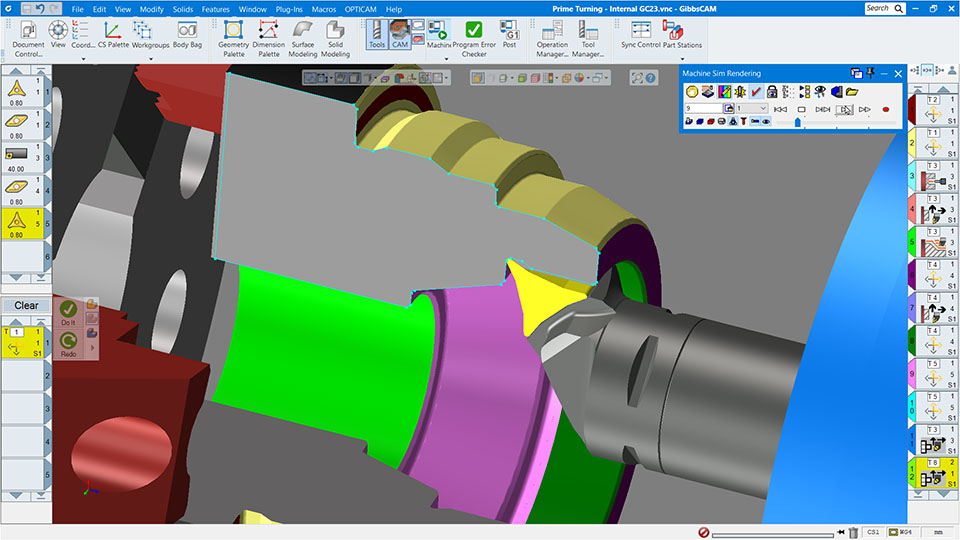Screen dimensions: 960x540
Task: Open the Body Bag icon
Action: tap(187, 34)
